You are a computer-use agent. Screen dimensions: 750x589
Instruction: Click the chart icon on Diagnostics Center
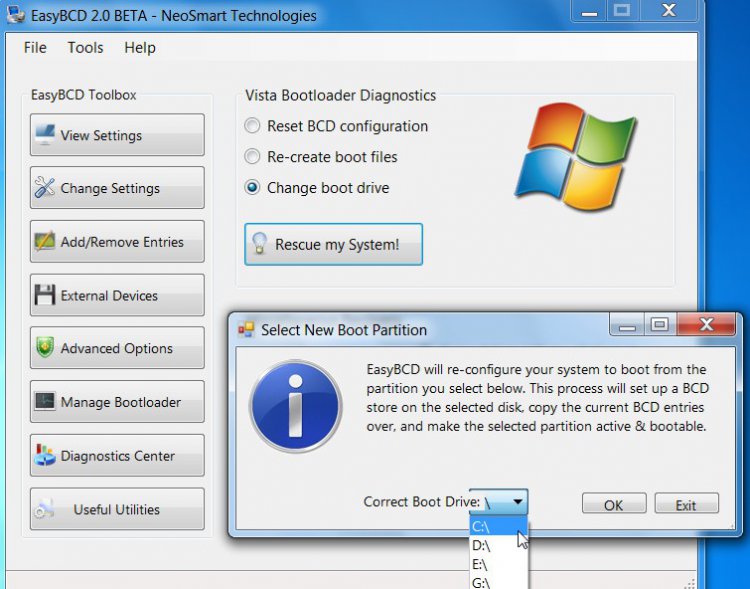(x=44, y=455)
